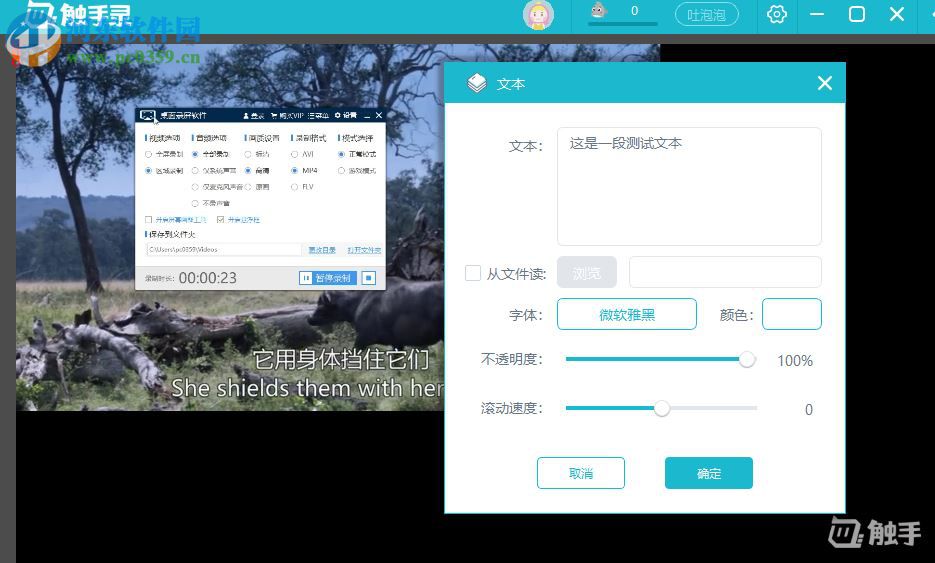Open 设置 gear in recorder window title

[x=338, y=115]
